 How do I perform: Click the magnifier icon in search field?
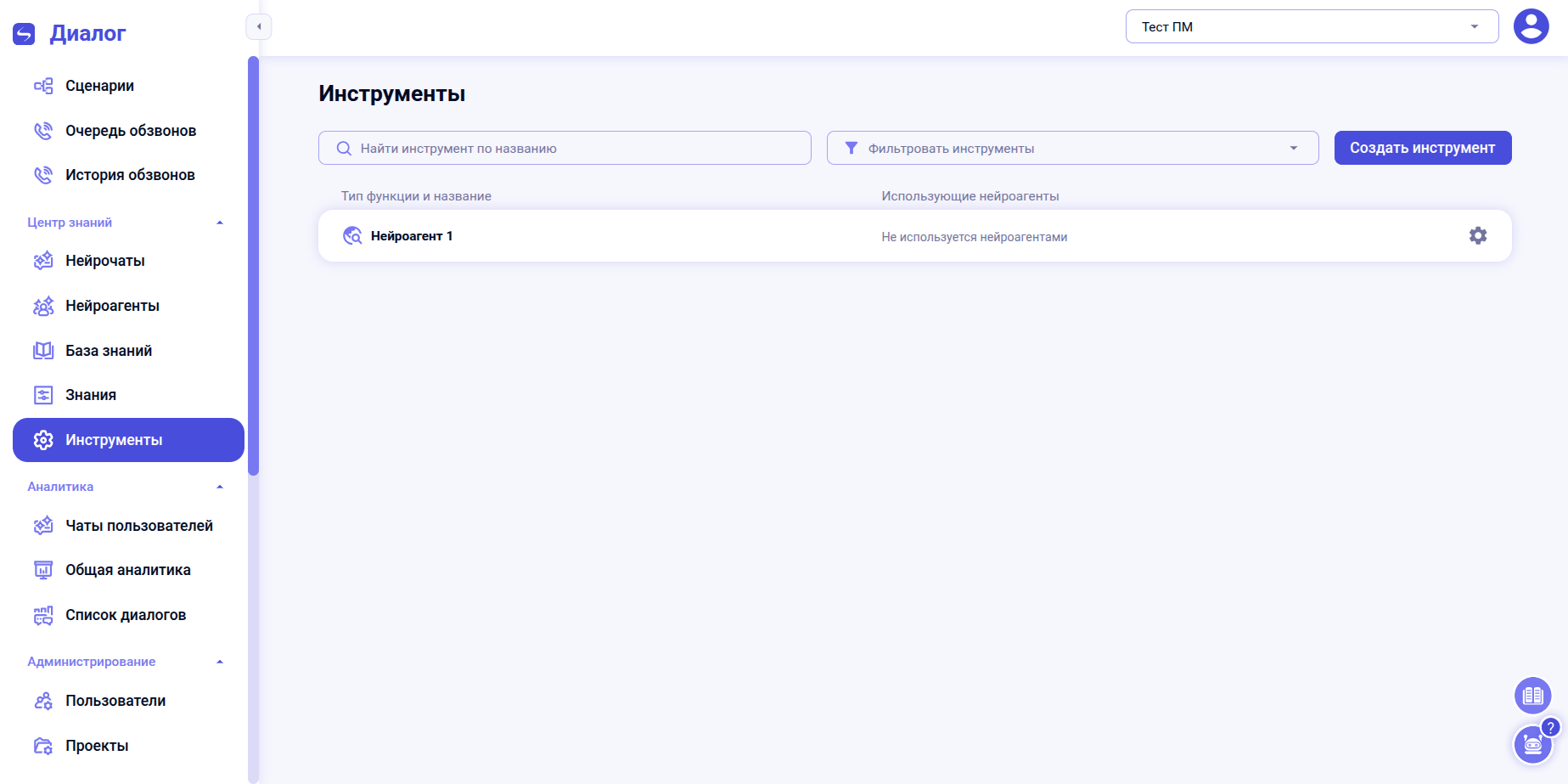[344, 149]
